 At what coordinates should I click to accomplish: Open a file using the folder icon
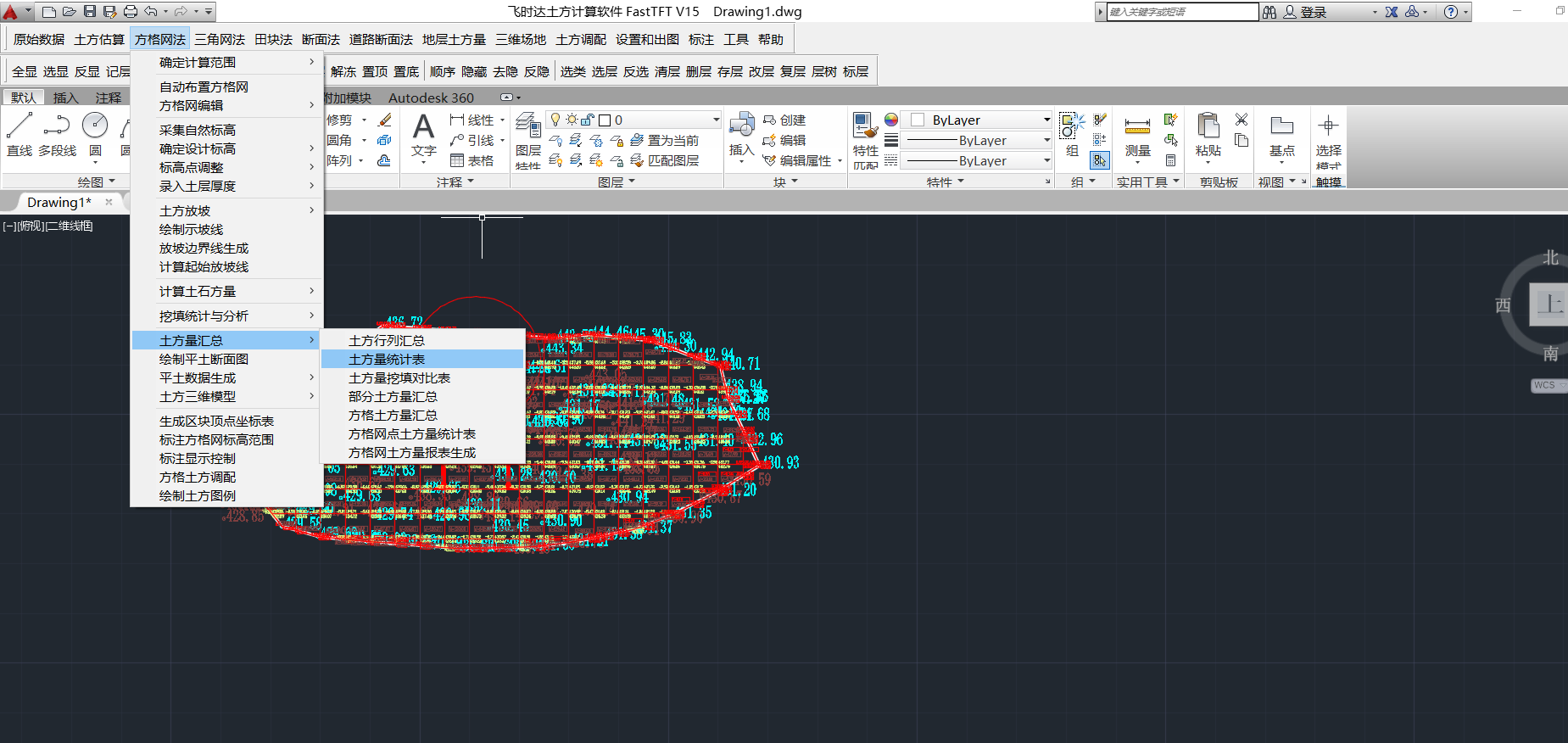click(x=70, y=12)
